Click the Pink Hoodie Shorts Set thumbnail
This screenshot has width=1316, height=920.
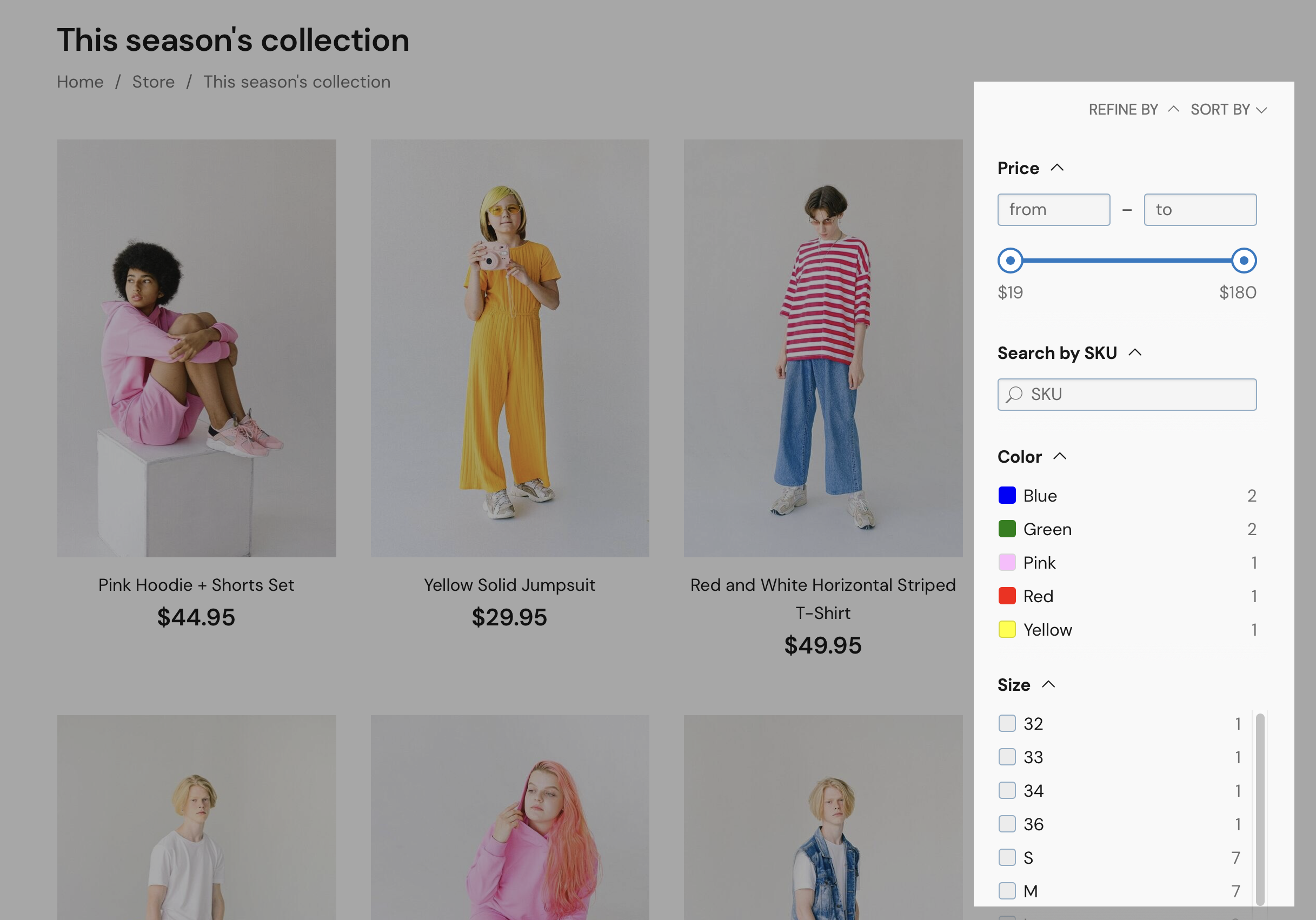tap(197, 347)
